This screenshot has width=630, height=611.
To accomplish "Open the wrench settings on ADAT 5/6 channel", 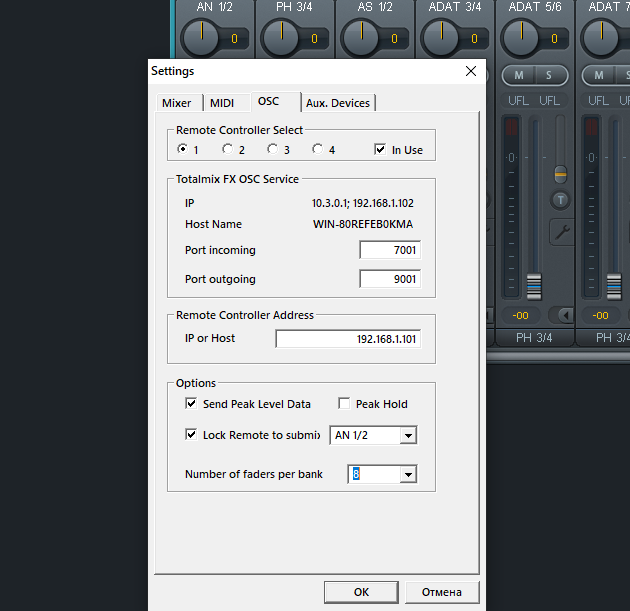I will click(562, 232).
